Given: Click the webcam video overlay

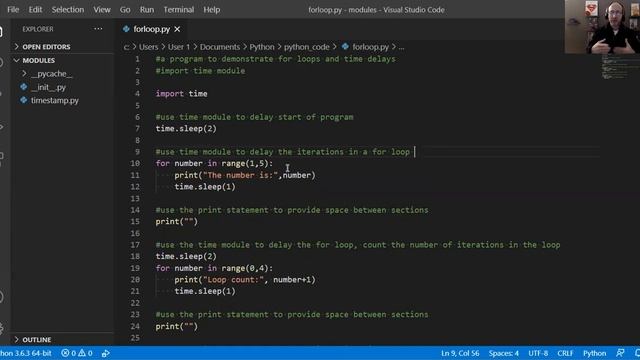Looking at the screenshot, I should click(x=602, y=27).
